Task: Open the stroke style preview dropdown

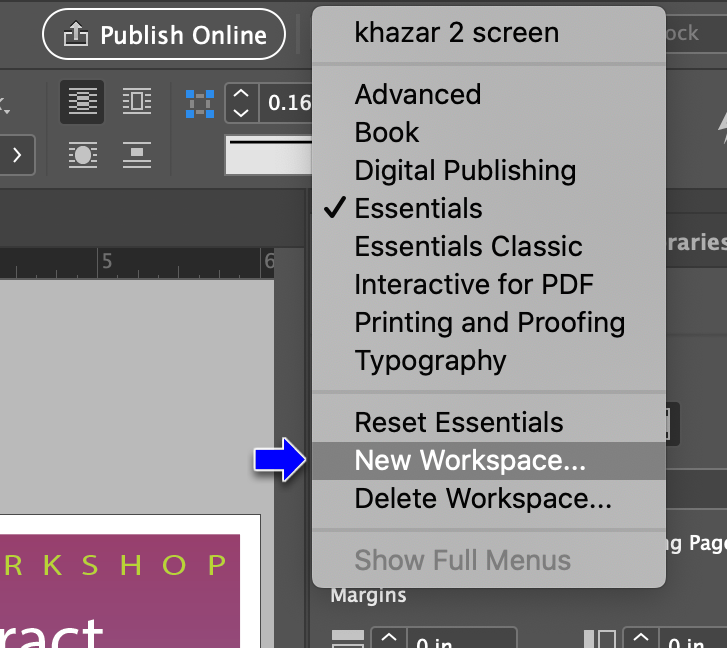Action: pyautogui.click(x=269, y=155)
